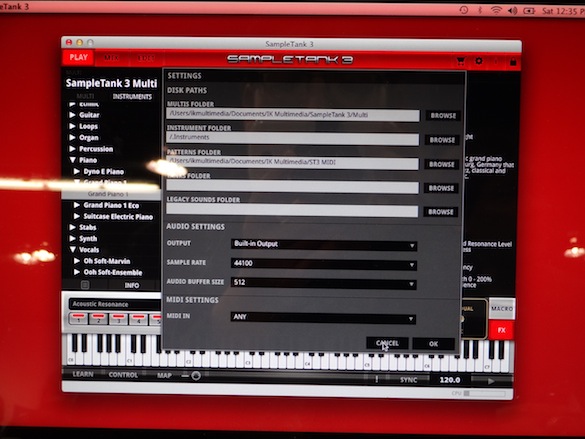Viewport: 585px width, 439px height.
Task: Open the settings gear icon
Action: pos(479,61)
